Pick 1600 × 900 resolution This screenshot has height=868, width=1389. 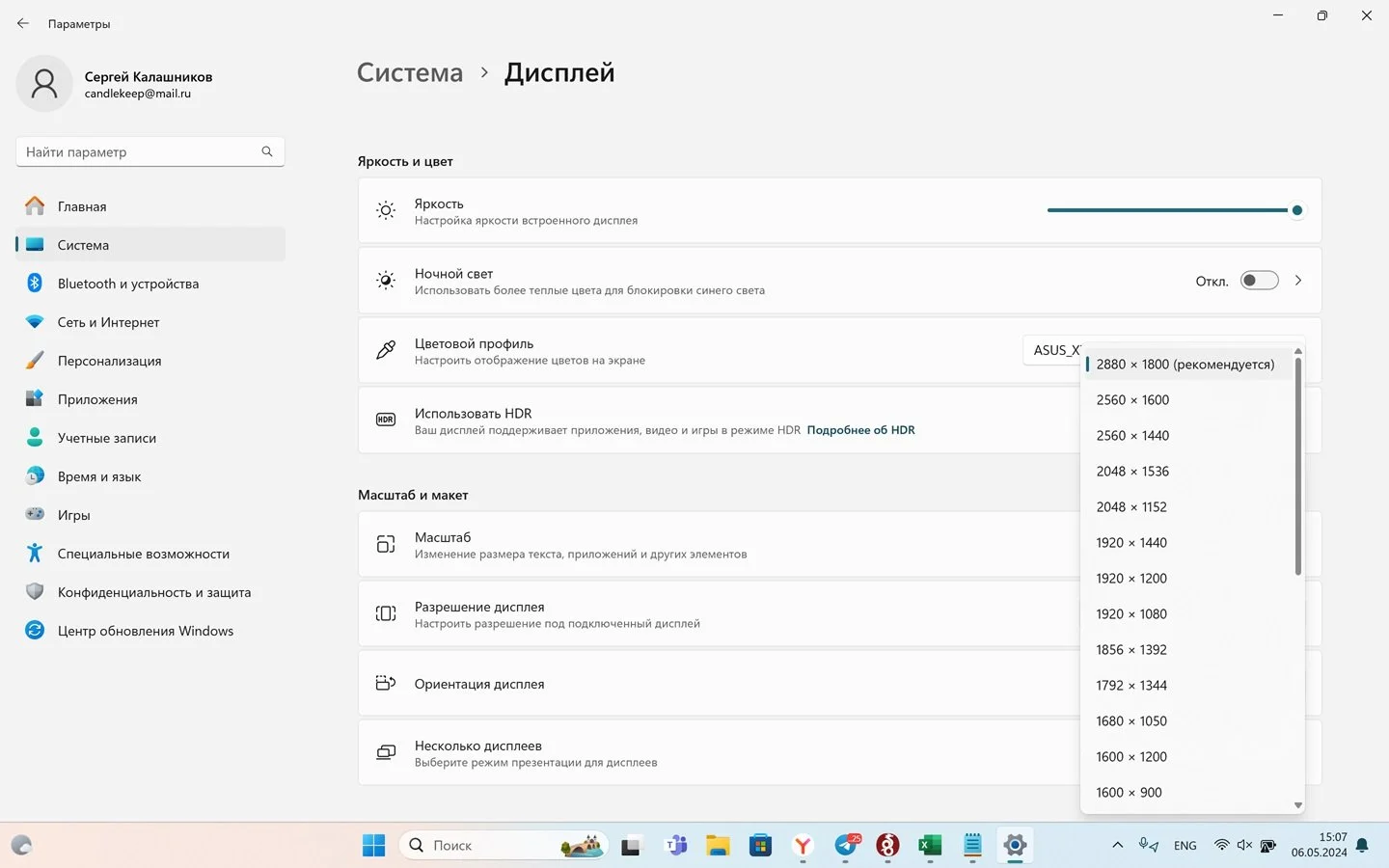(x=1188, y=793)
